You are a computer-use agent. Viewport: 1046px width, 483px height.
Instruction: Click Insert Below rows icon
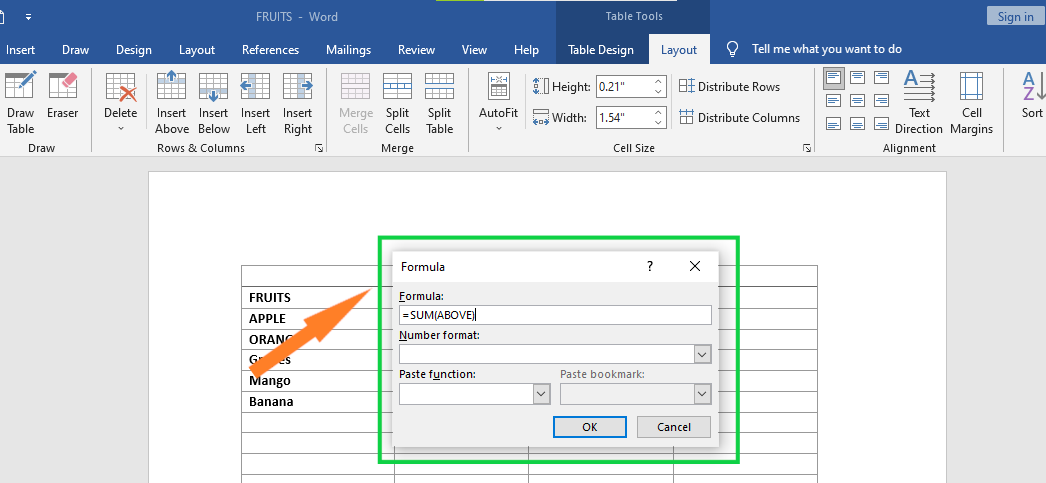[214, 103]
